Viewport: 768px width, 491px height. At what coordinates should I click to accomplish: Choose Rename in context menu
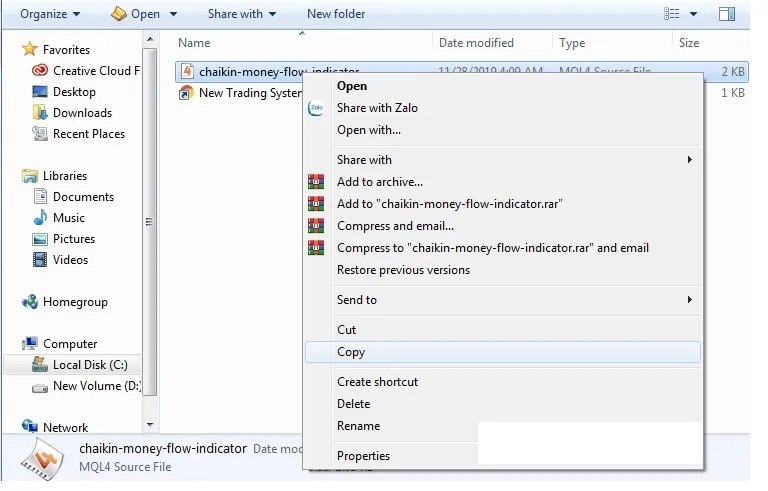392,426
